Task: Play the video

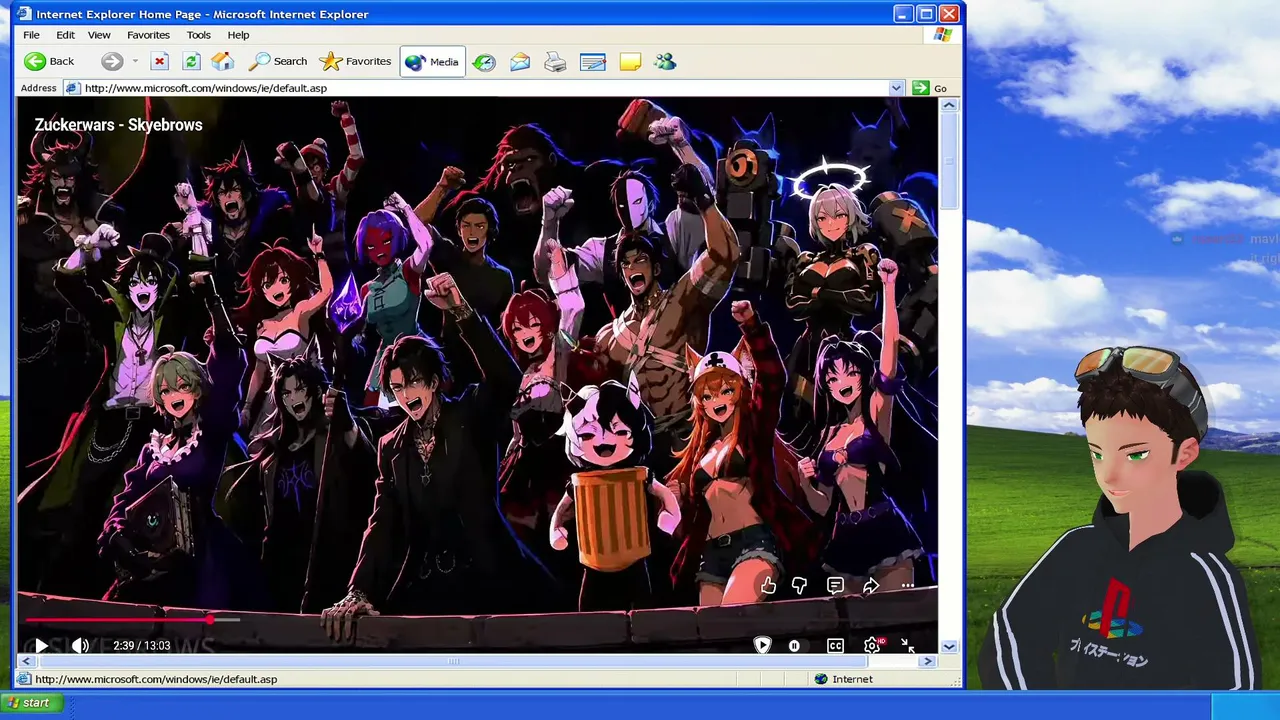Action: point(41,646)
